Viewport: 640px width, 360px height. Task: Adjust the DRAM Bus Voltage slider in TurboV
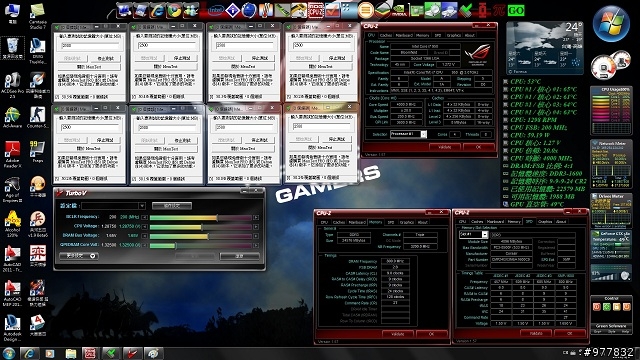200,236
